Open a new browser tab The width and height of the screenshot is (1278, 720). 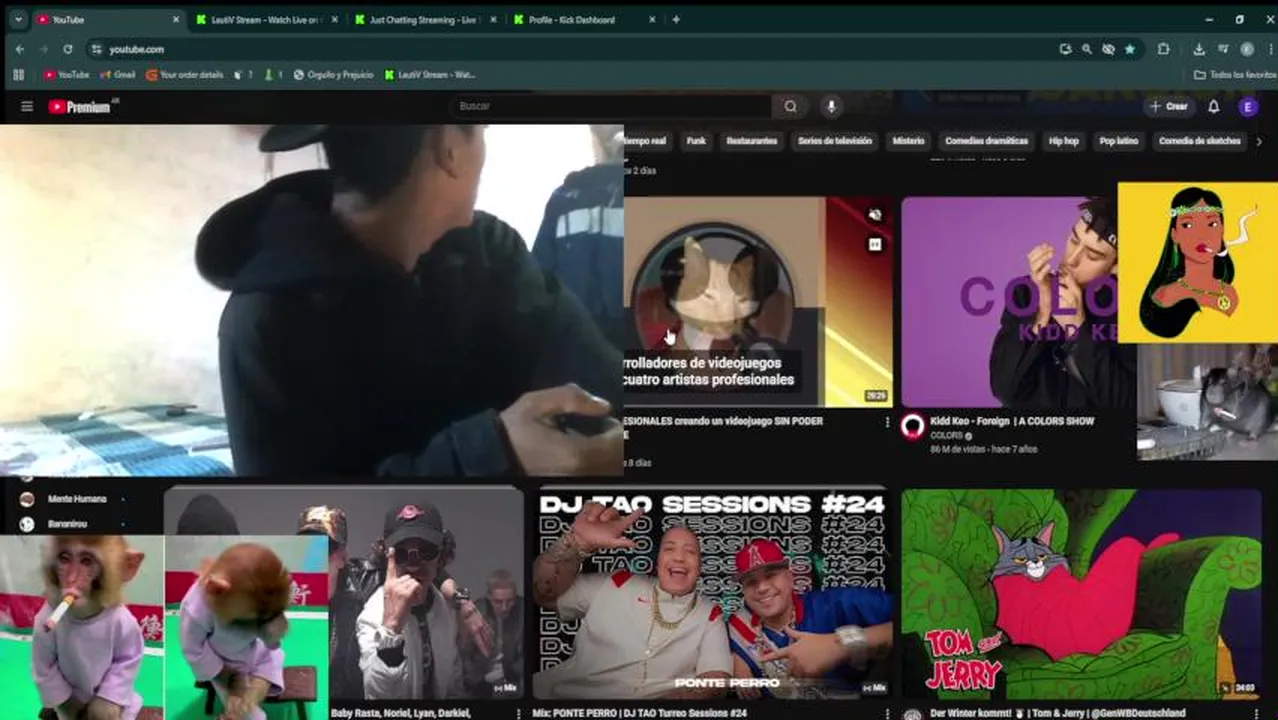pyautogui.click(x=676, y=19)
